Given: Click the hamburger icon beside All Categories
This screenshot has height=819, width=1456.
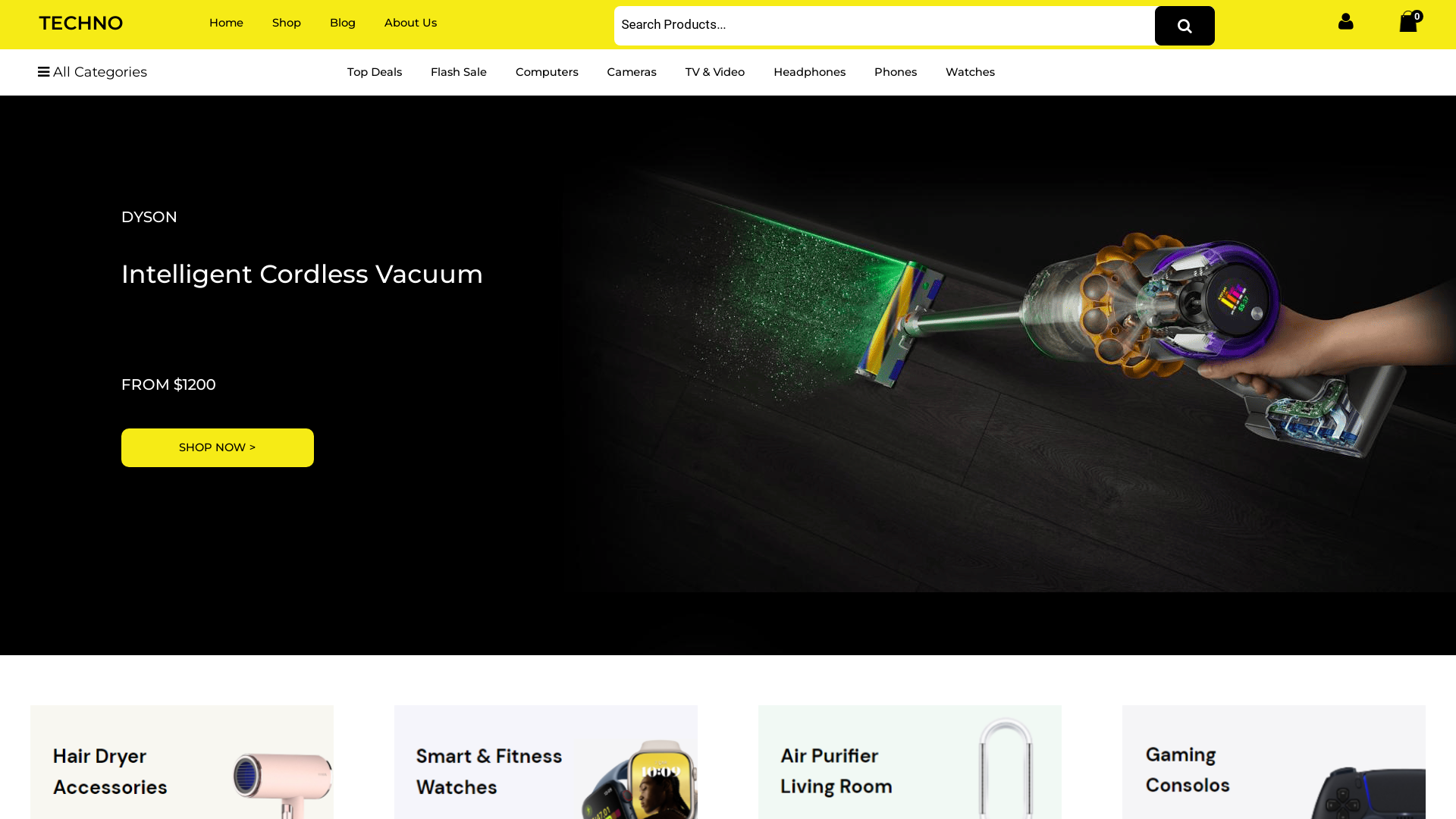Looking at the screenshot, I should [44, 72].
